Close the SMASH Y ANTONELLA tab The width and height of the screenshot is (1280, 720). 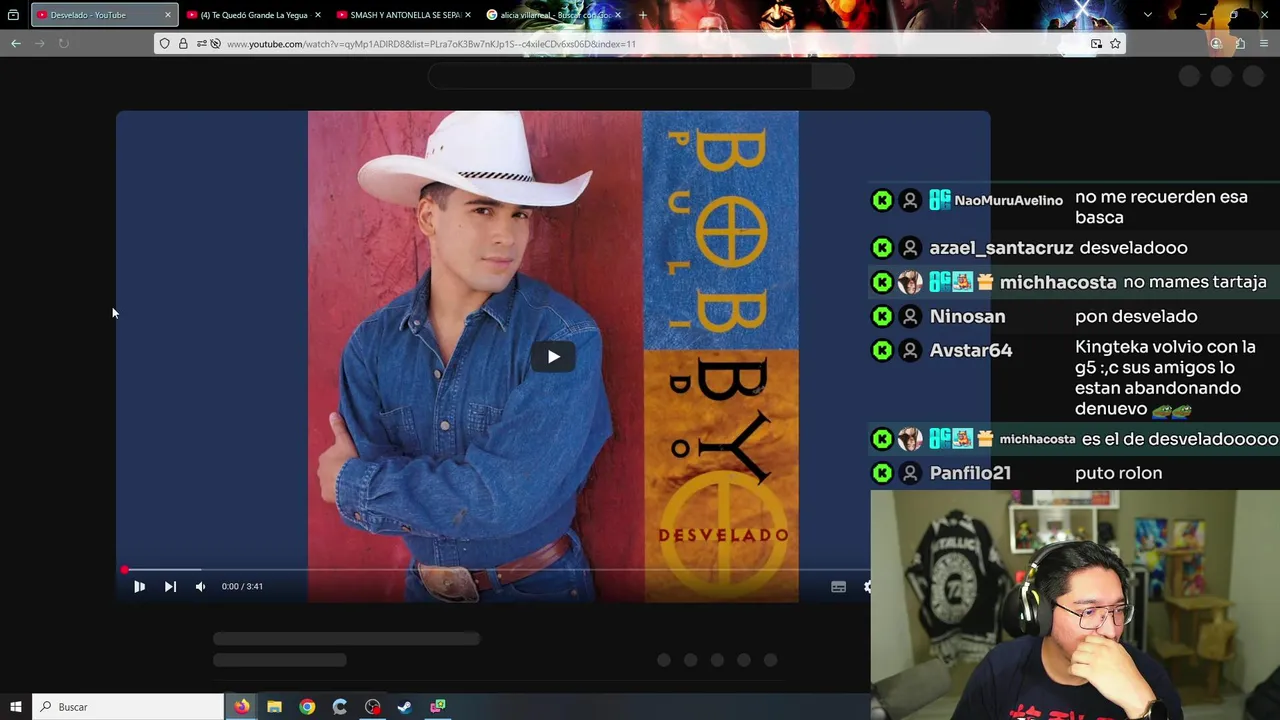point(467,15)
